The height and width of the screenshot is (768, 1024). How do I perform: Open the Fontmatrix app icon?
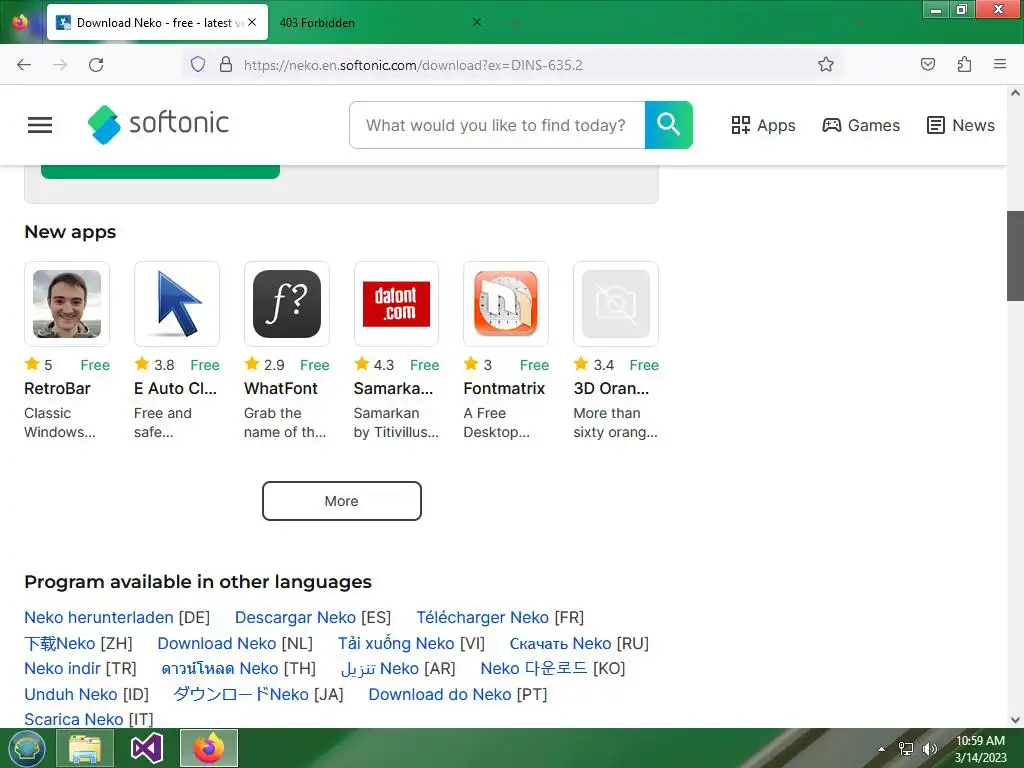tap(506, 304)
